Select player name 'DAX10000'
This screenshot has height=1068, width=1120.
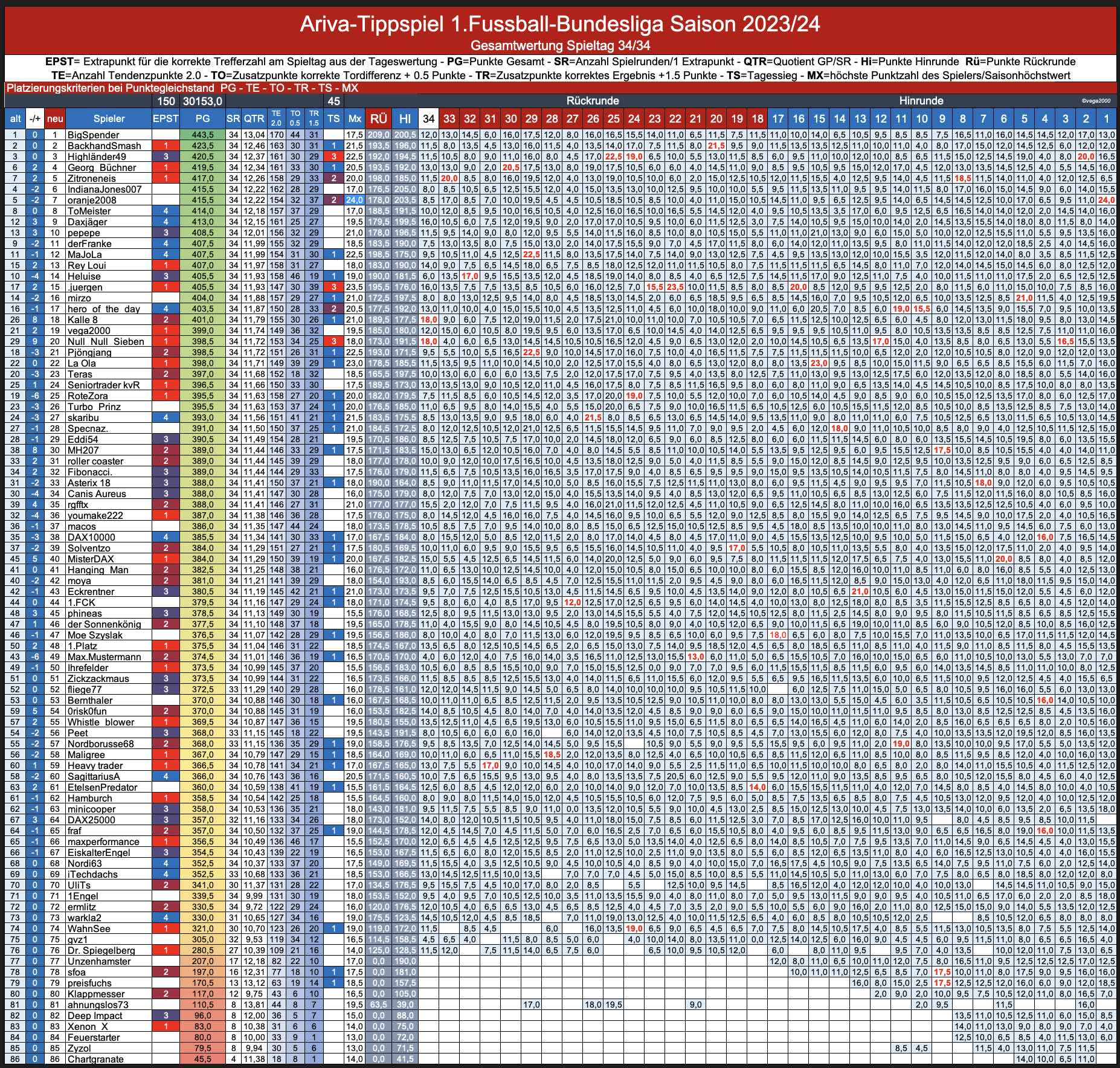tap(91, 537)
